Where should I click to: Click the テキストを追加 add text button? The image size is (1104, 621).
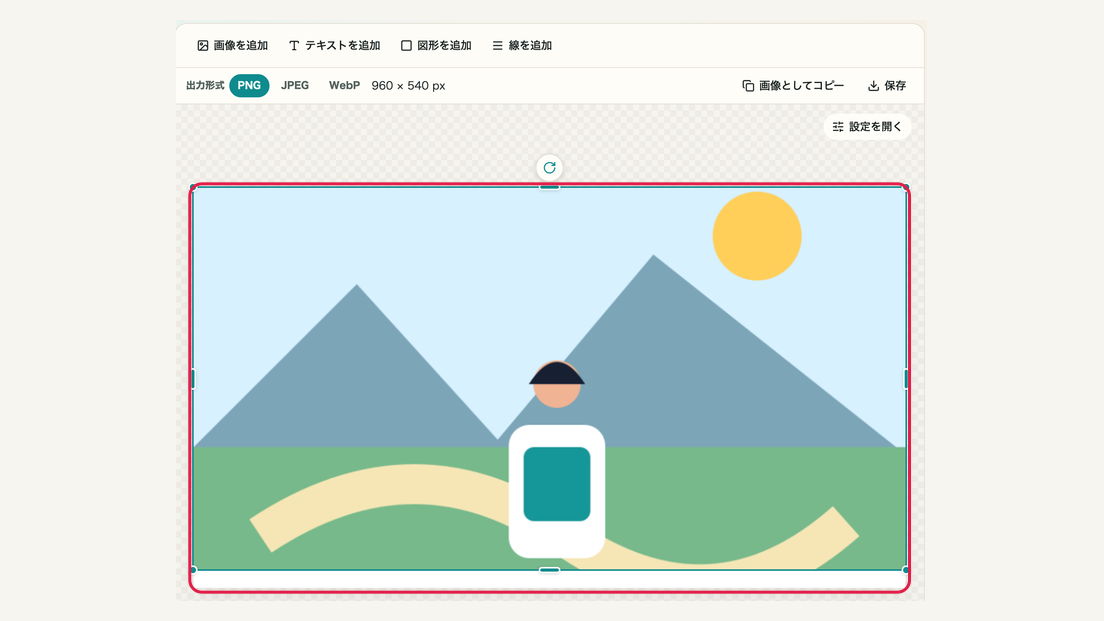pyautogui.click(x=334, y=45)
